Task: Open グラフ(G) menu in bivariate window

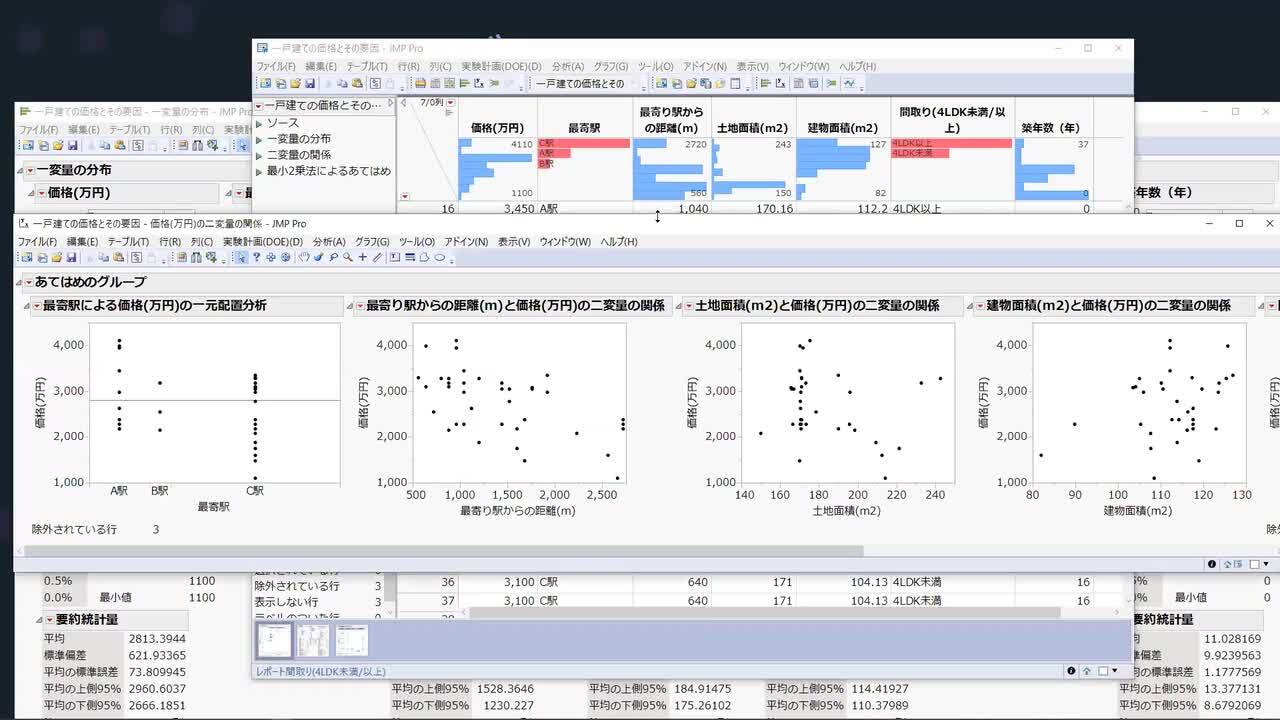Action: click(372, 242)
